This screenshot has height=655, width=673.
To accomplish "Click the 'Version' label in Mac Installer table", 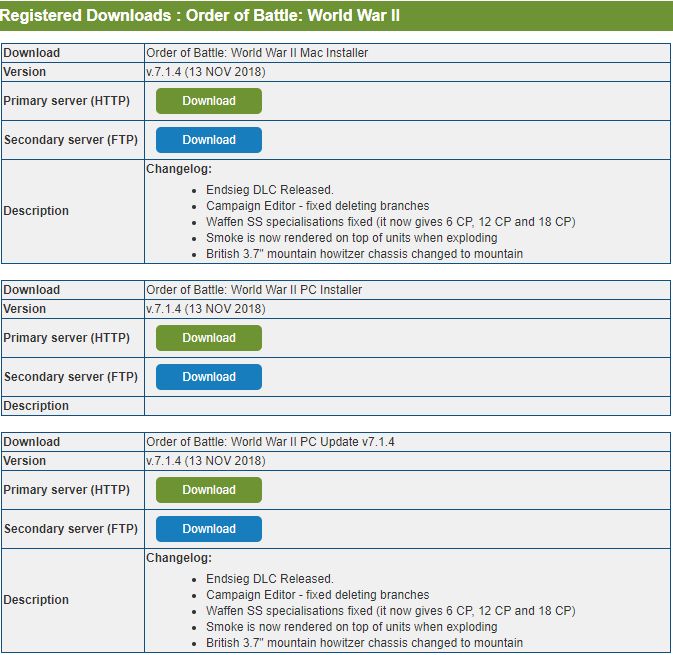I will click(24, 72).
